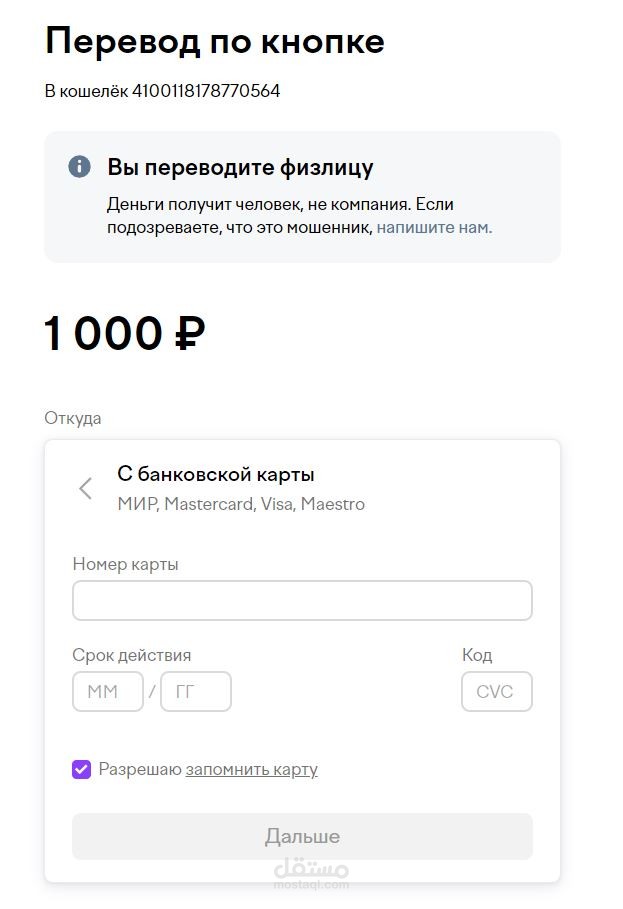Click the "Номер карты" field label
The image size is (623, 909).
pyautogui.click(x=126, y=564)
